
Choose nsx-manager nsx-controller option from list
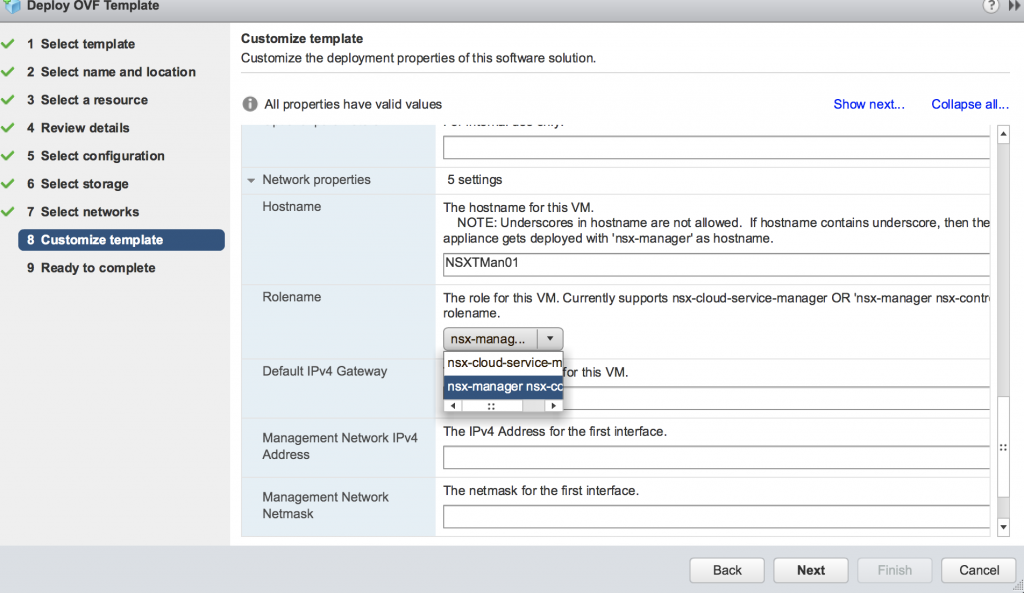pyautogui.click(x=504, y=387)
